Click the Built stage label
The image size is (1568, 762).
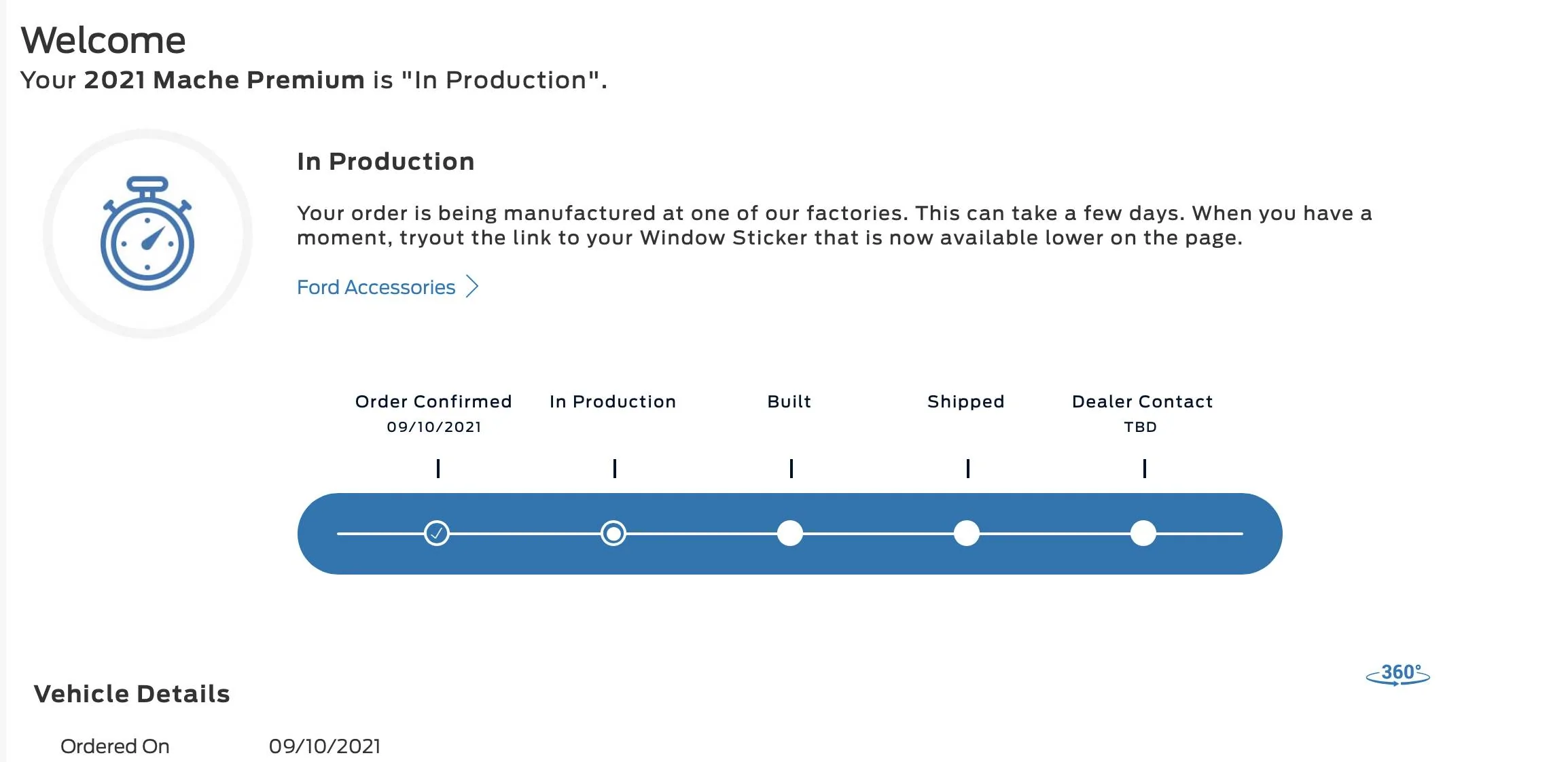pyautogui.click(x=789, y=401)
